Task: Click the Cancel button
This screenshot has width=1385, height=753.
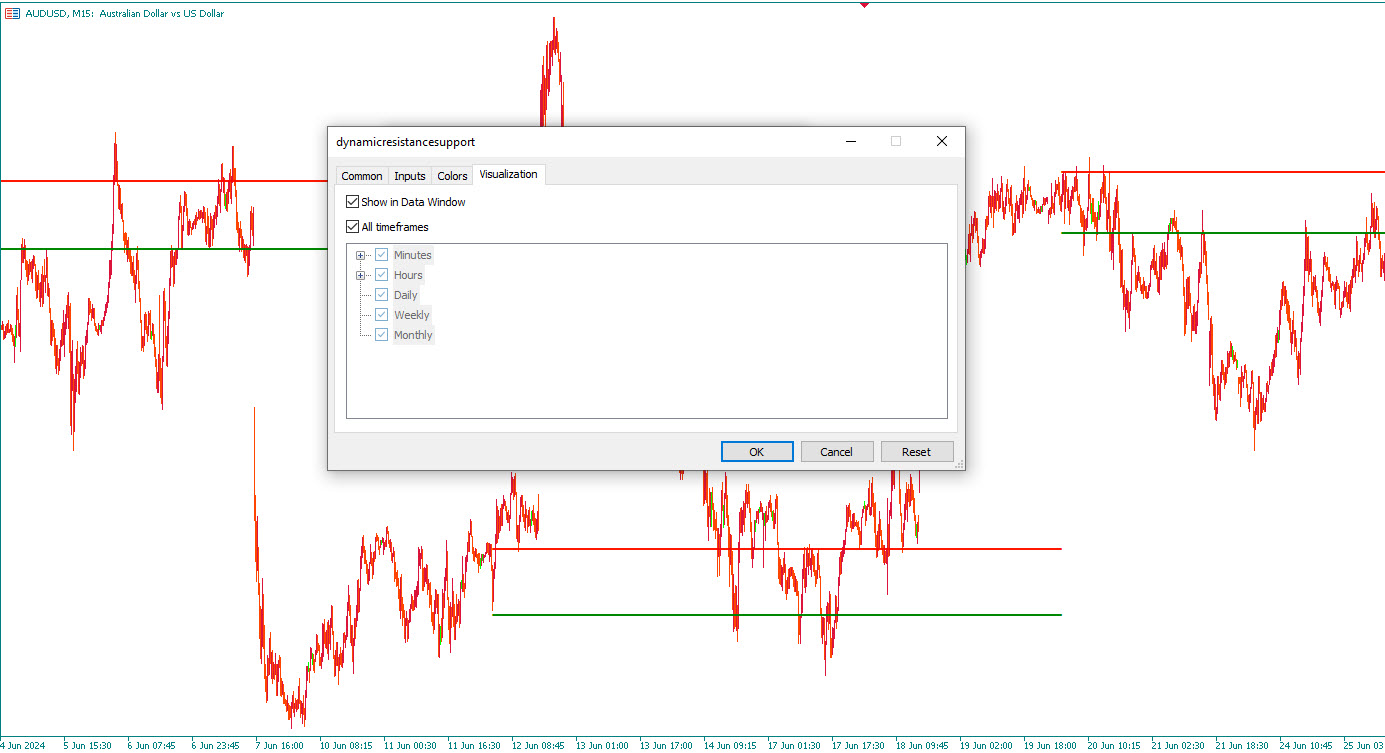Action: (837, 452)
